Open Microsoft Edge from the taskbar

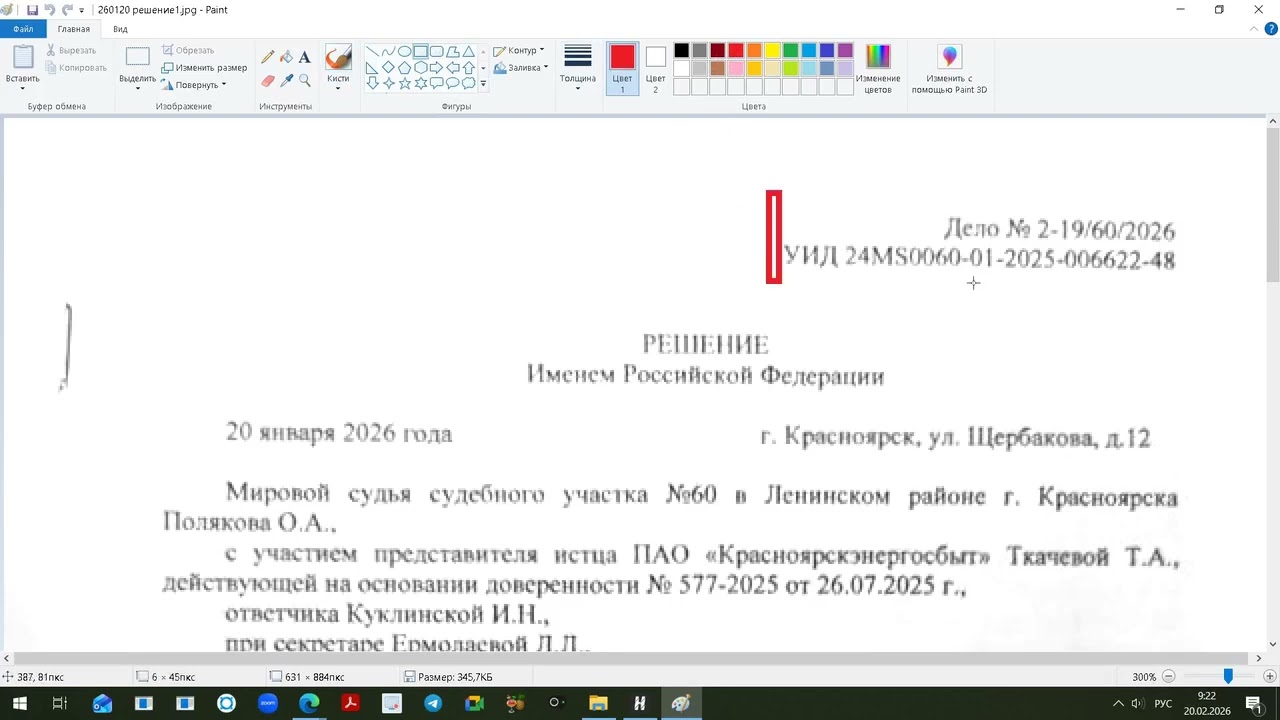309,703
